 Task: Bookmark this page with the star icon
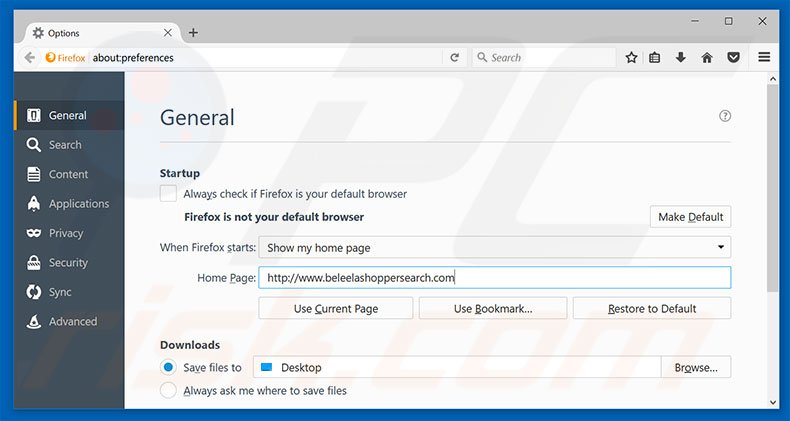pyautogui.click(x=631, y=57)
